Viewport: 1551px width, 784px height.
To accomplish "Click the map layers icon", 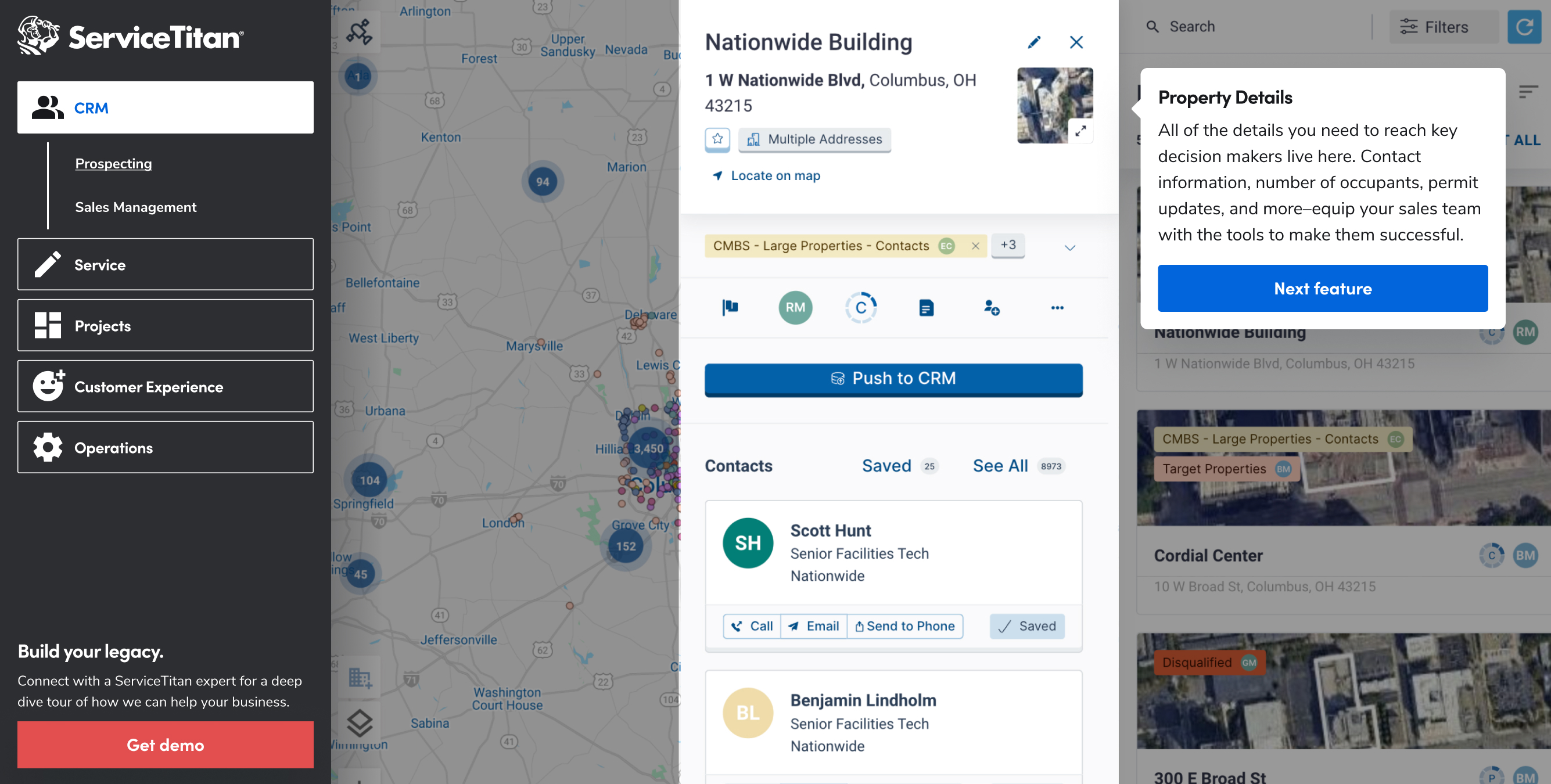I will pos(360,722).
